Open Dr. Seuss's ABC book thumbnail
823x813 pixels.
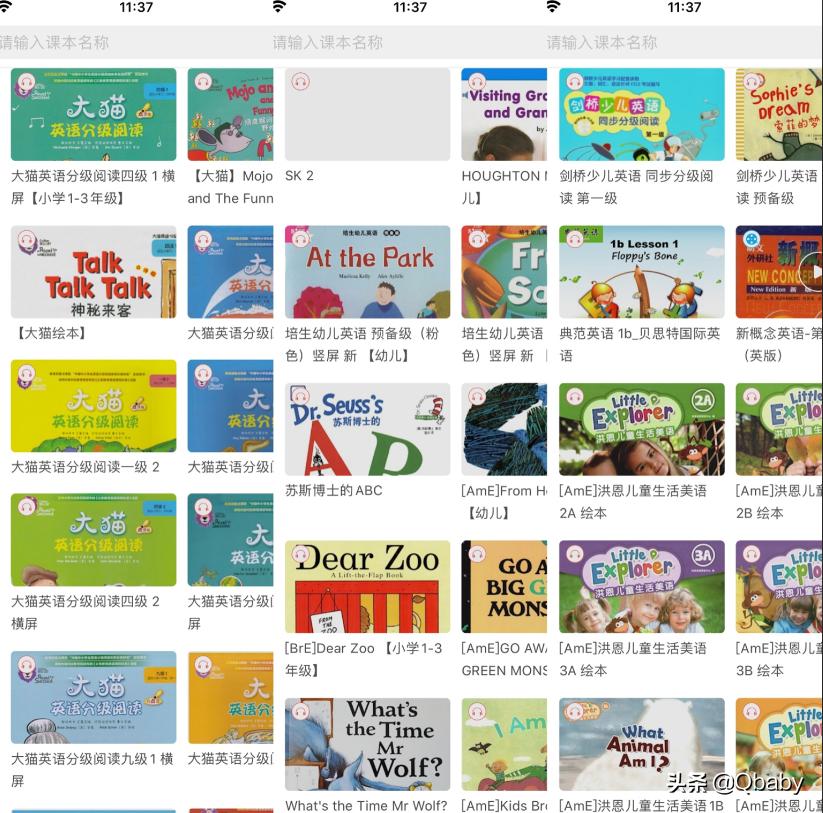coord(367,429)
